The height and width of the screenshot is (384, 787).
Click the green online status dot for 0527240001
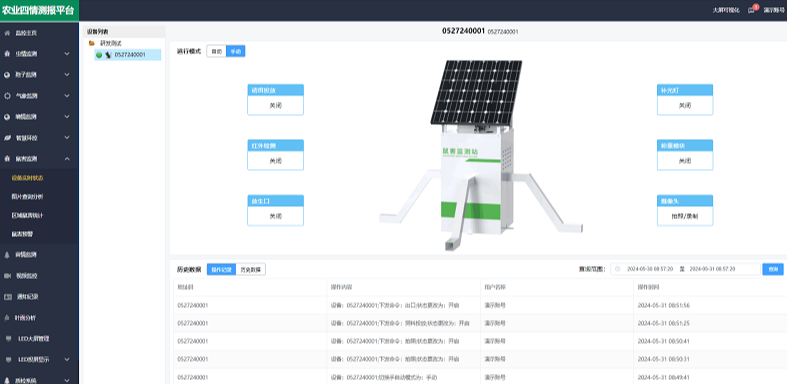coord(99,55)
